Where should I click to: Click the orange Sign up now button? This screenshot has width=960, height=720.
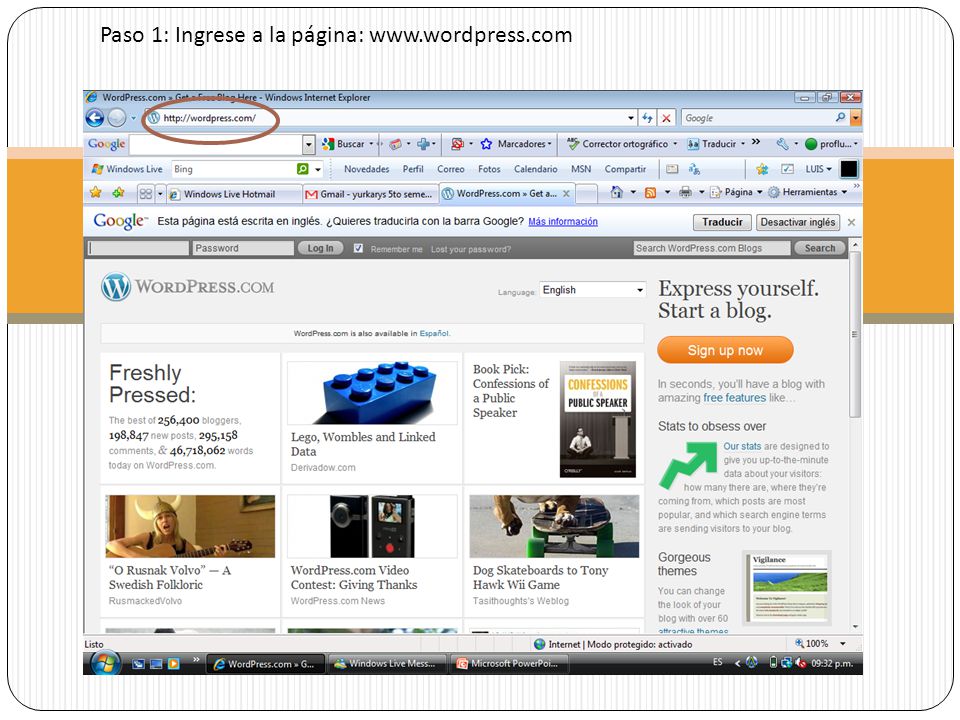[725, 350]
